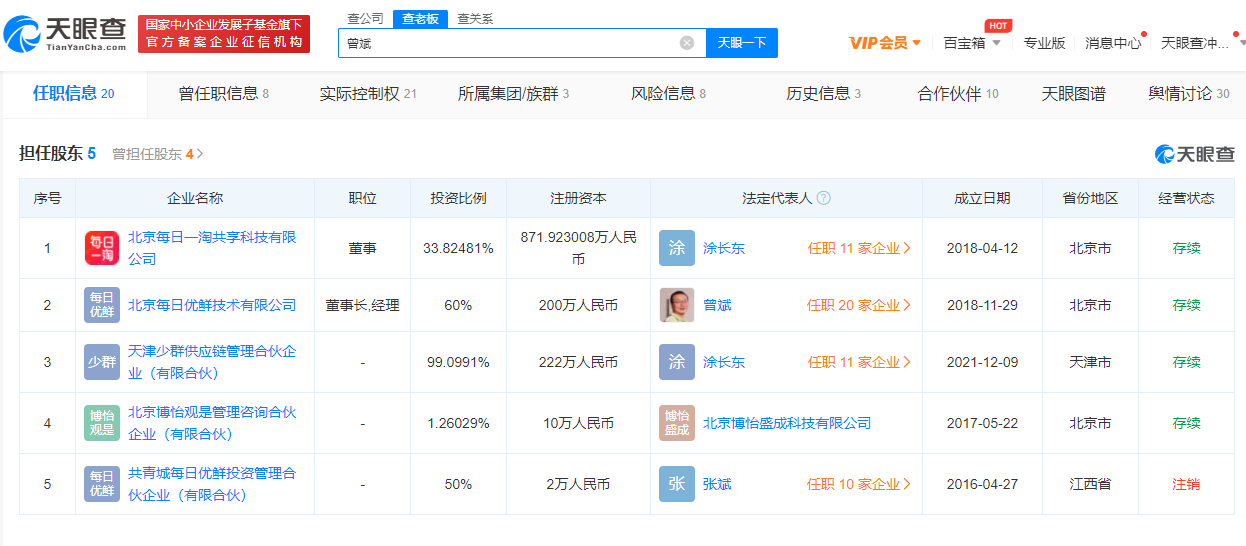Switch to 查公司 search tab
Viewport: 1246px width, 546px height.
365,19
